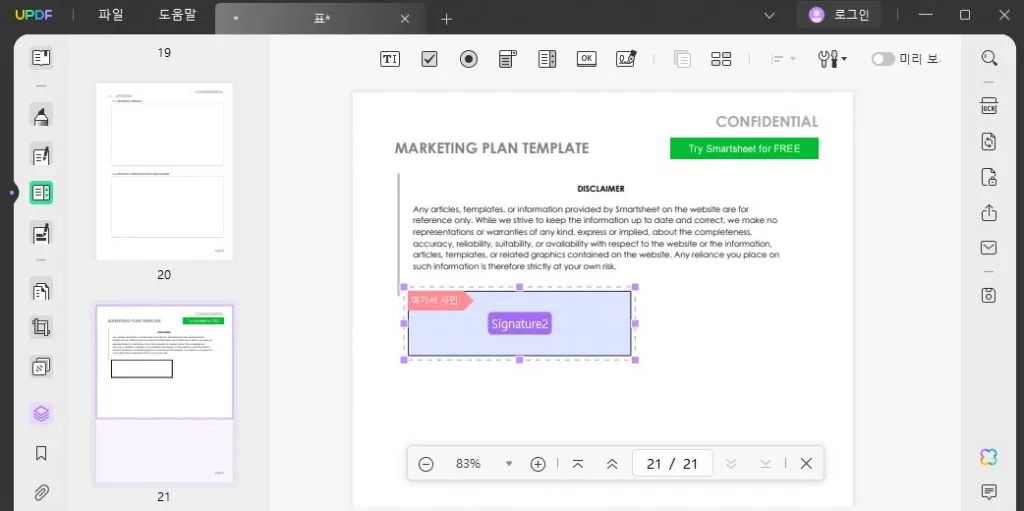Zoom out with the minus button

[x=426, y=464]
